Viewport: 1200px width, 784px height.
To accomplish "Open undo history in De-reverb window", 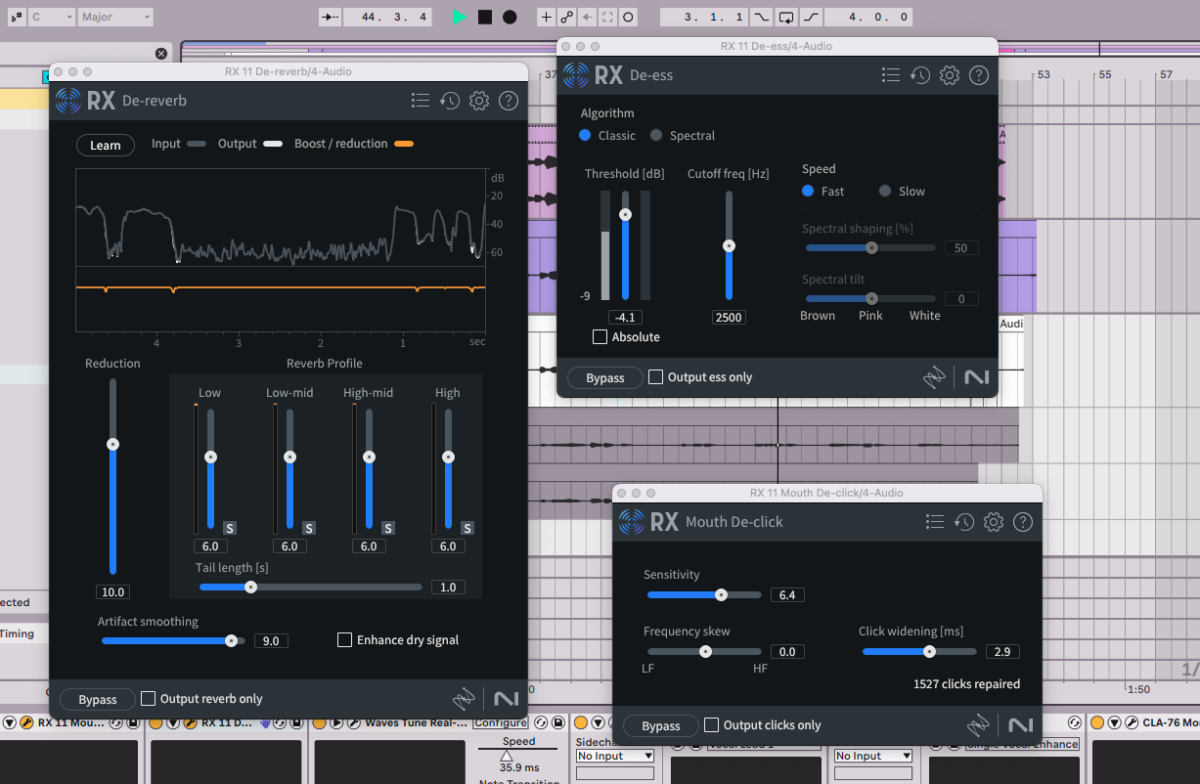I will coord(450,100).
